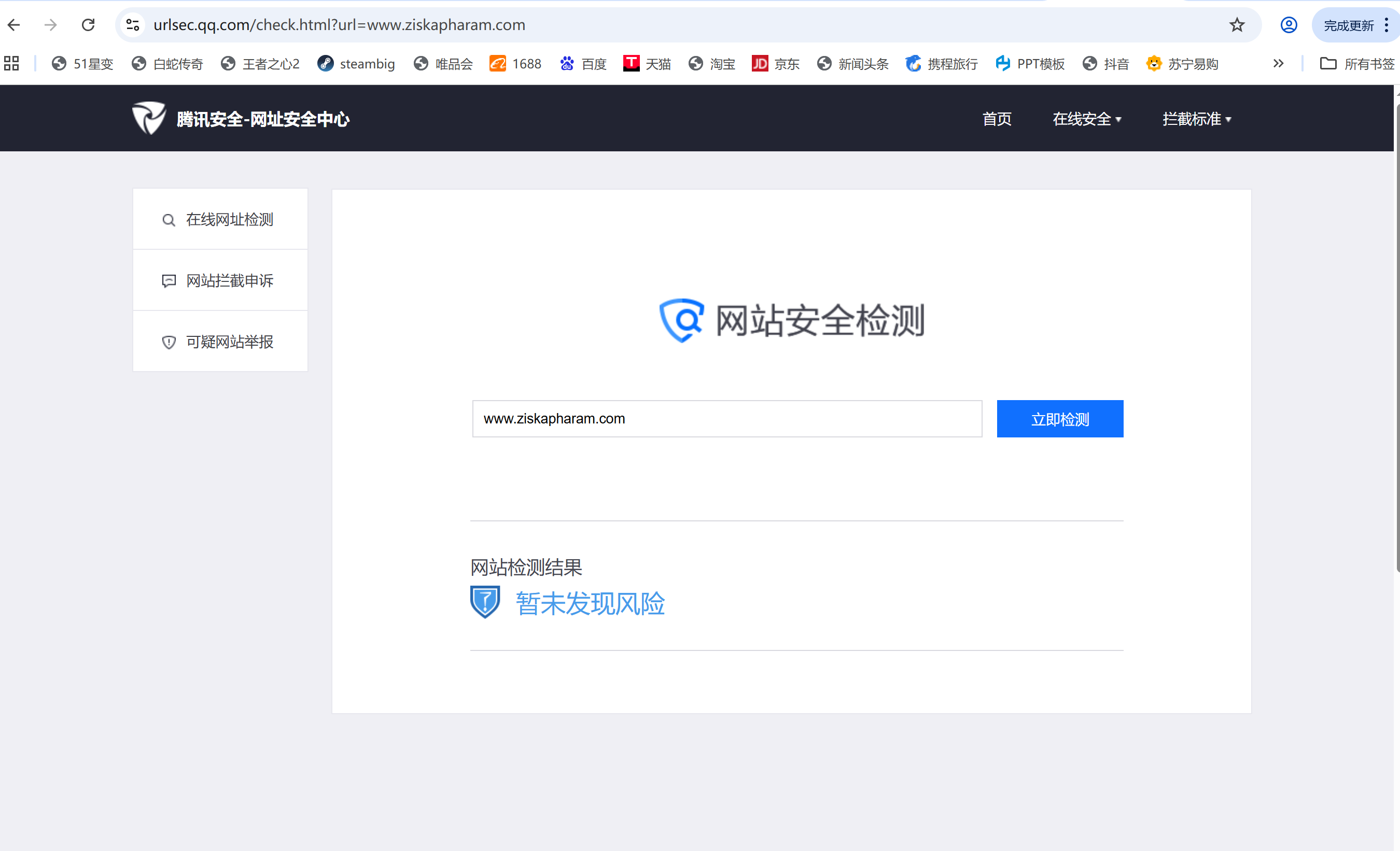The height and width of the screenshot is (851, 1400).
Task: Expand the 拦截标准 dropdown menu
Action: [x=1196, y=119]
